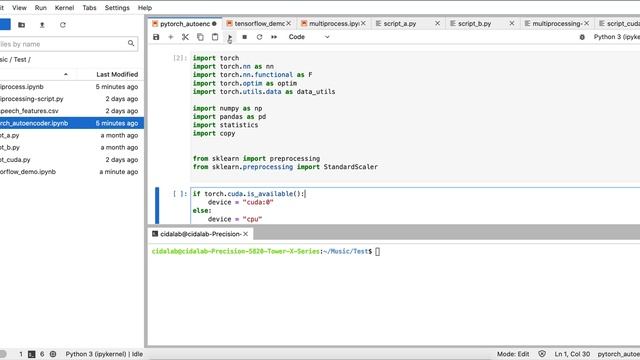Click the terminal prompt line
Screen dimensions: 640x360
[265, 251]
